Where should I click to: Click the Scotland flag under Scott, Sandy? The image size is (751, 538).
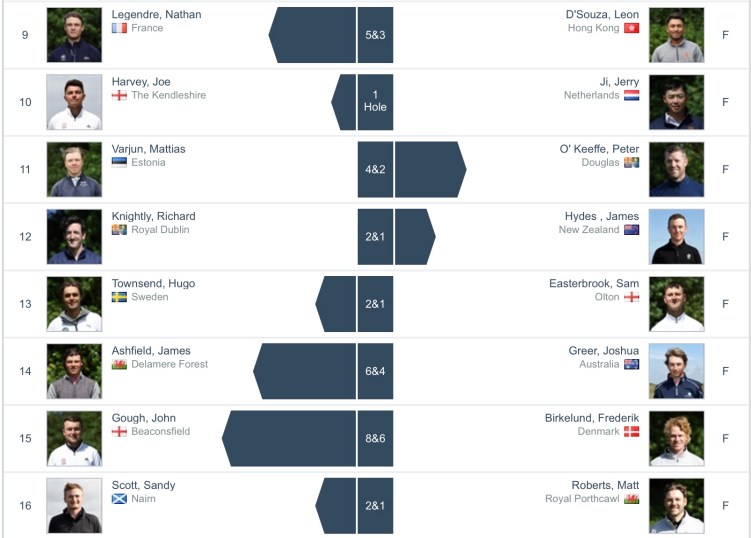pyautogui.click(x=119, y=499)
